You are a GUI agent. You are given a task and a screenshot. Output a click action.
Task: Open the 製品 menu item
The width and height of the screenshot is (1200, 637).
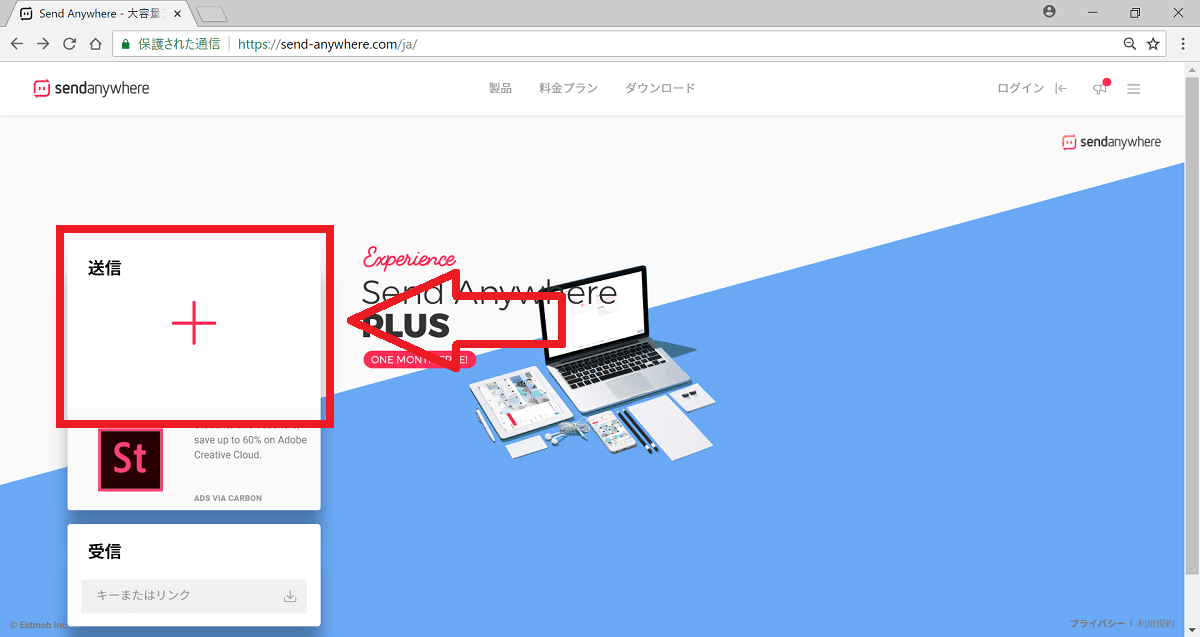pos(500,88)
